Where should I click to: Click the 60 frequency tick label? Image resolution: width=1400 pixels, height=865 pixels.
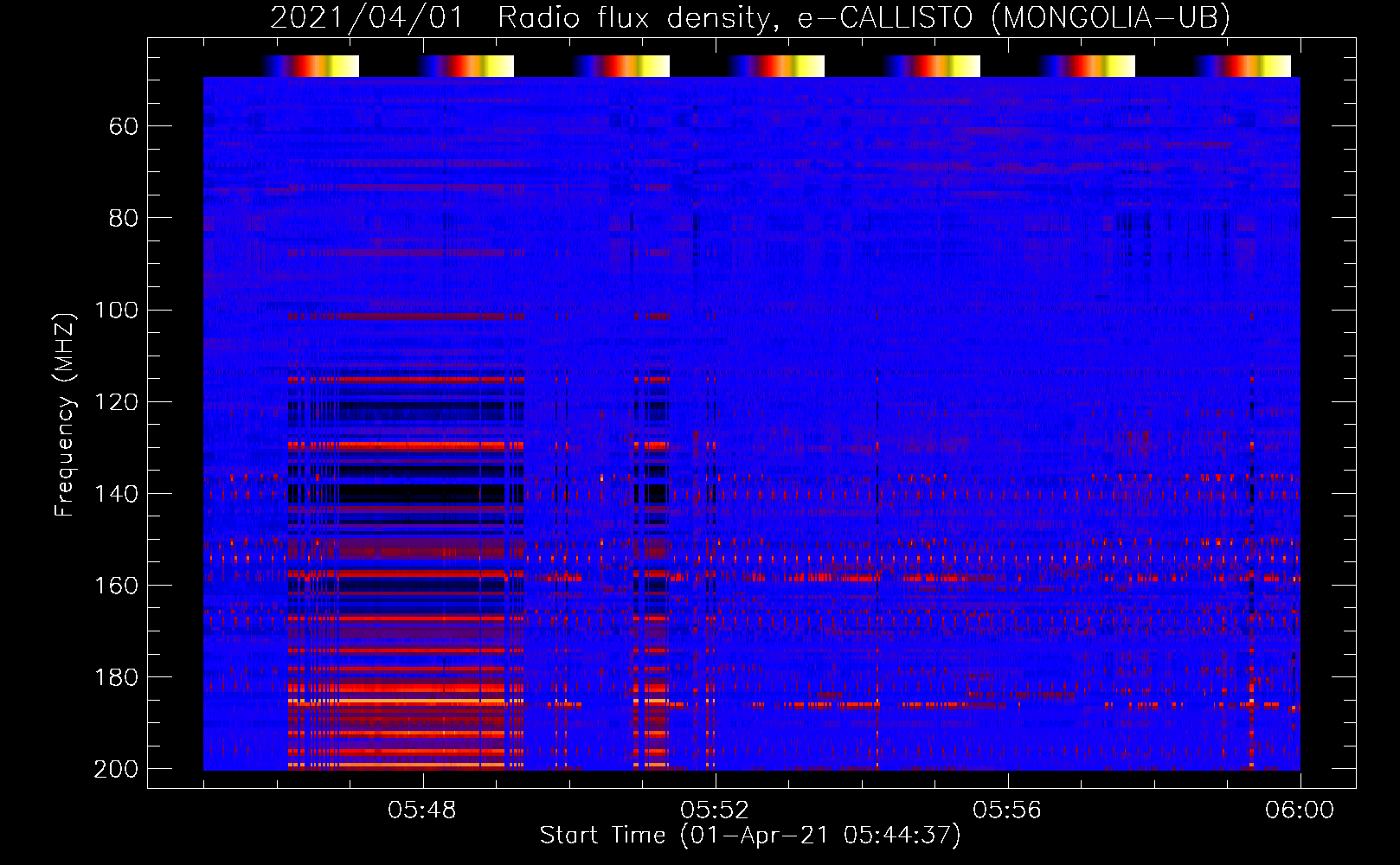(124, 127)
